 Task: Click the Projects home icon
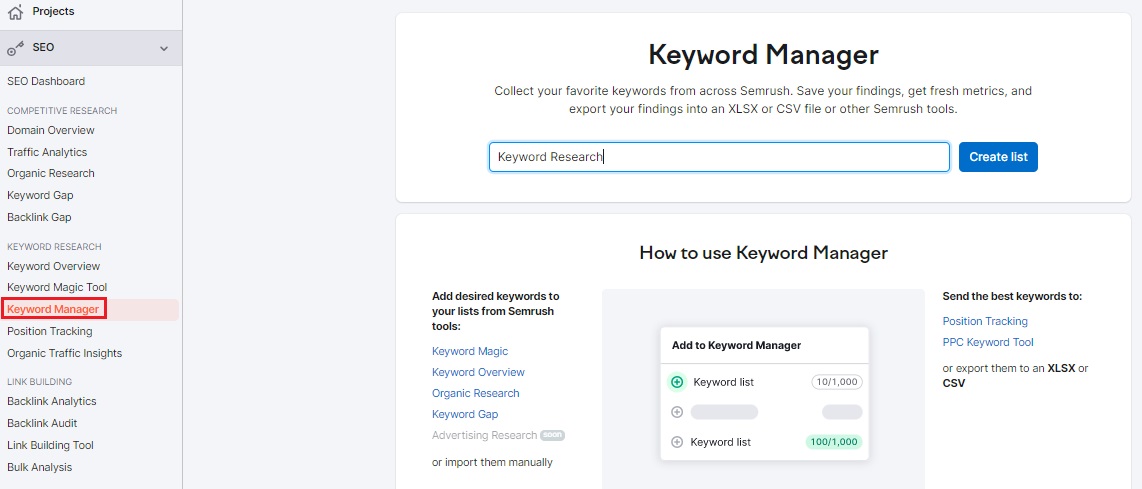[15, 12]
